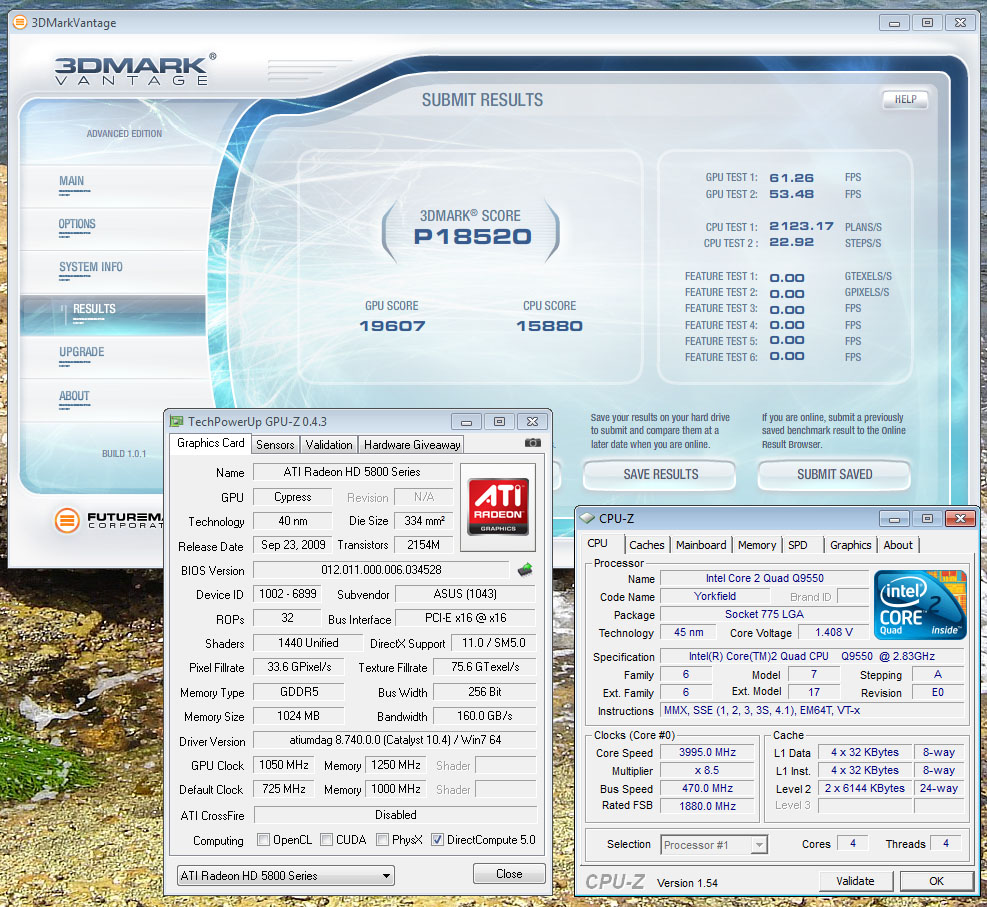Viewport: 987px width, 907px height.
Task: Click the Rated FSB 1880.0 MHz value
Action: coord(707,806)
